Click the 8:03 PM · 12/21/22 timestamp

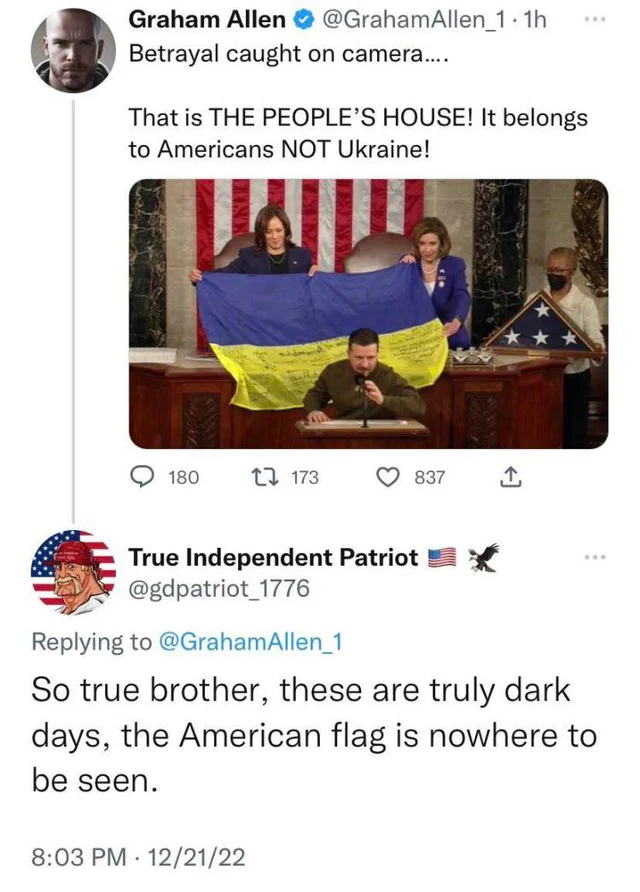pos(139,857)
